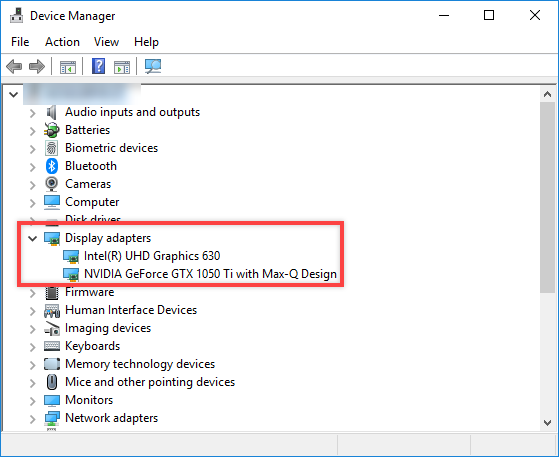Select the Network adapters category icon

[x=52, y=419]
